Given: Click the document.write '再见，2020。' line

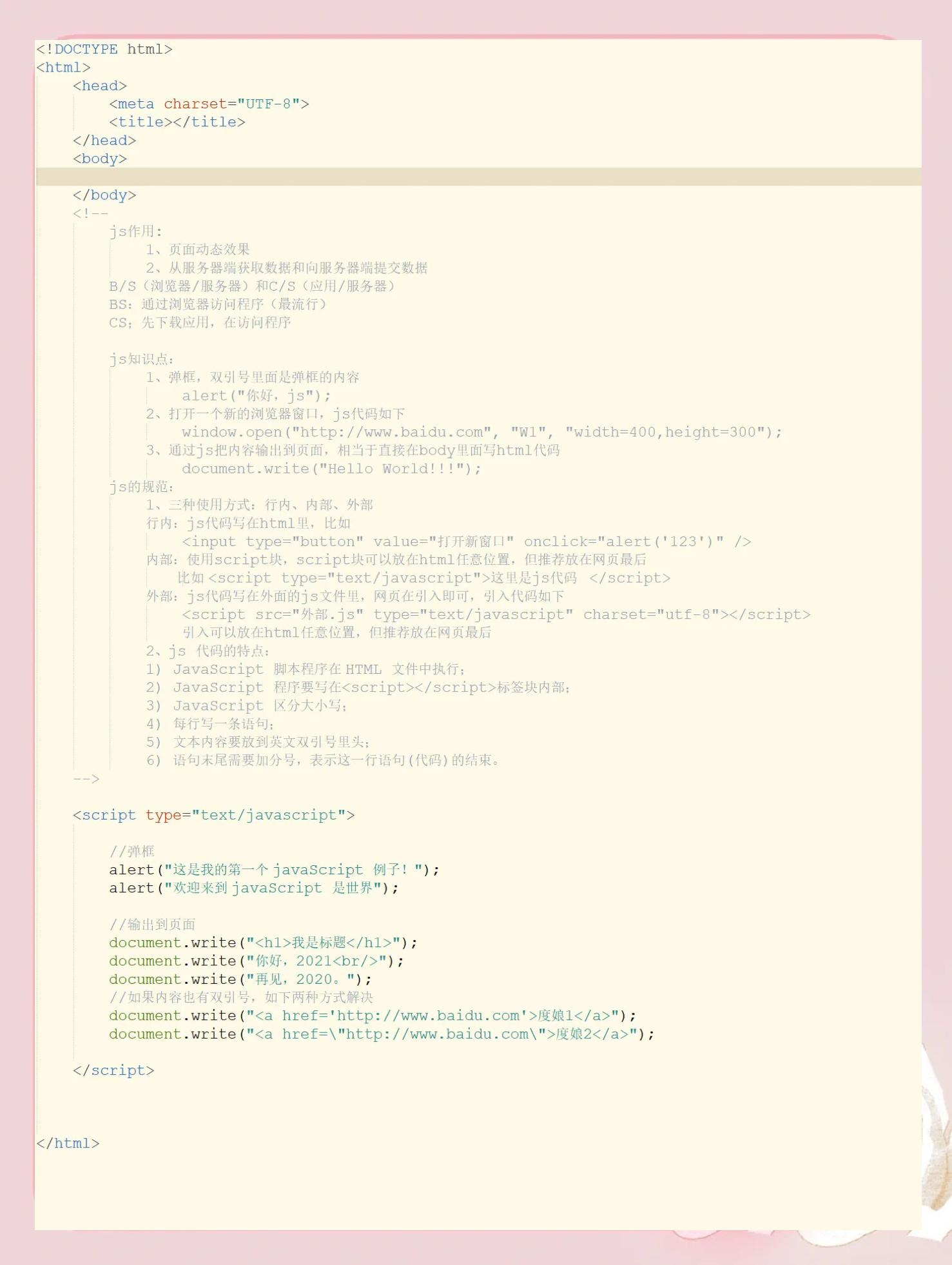Looking at the screenshot, I should (240, 979).
